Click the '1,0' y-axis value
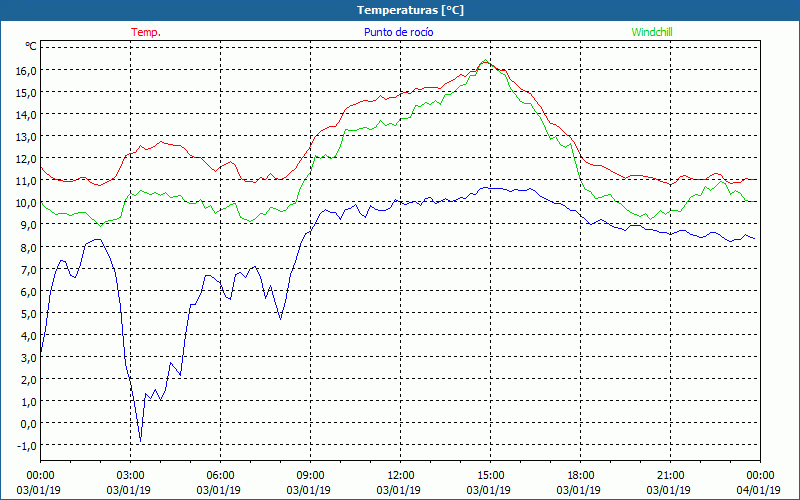 [29, 401]
